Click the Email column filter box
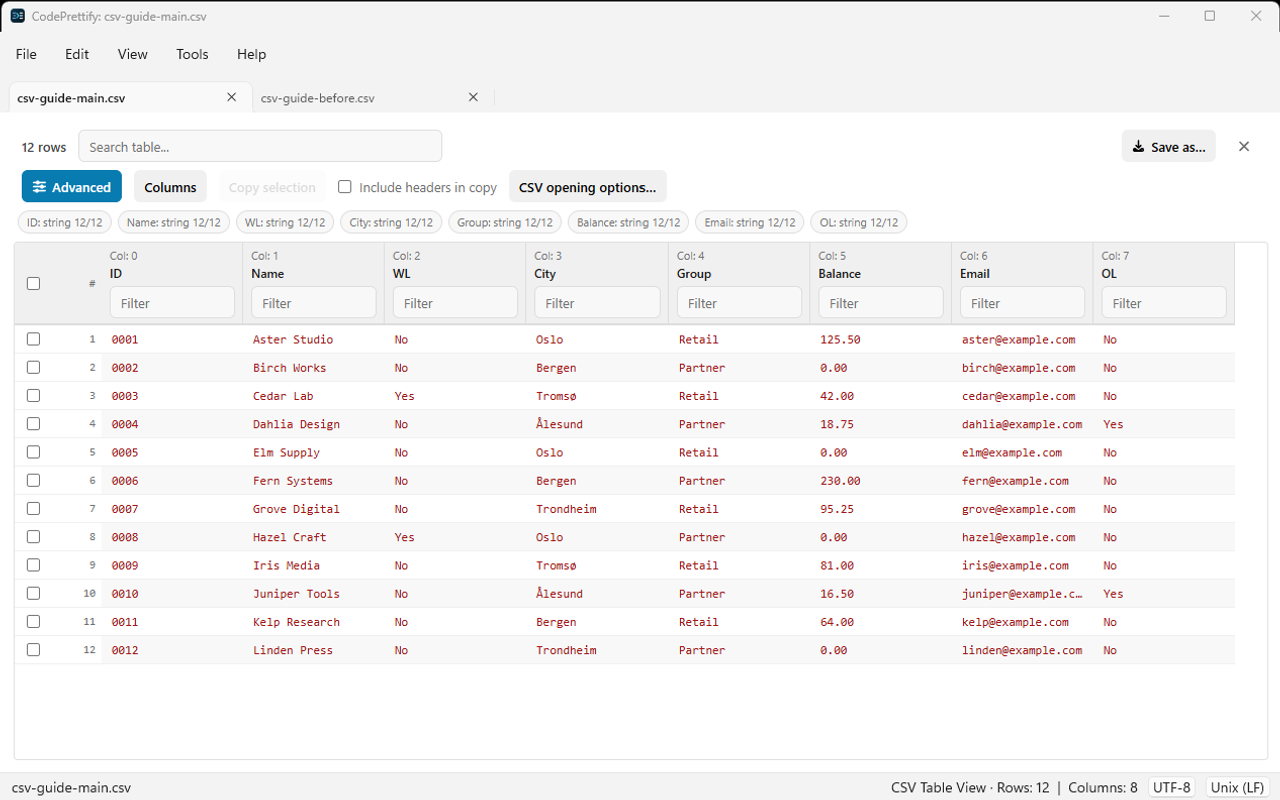Image resolution: width=1280 pixels, height=800 pixels. pos(1022,302)
